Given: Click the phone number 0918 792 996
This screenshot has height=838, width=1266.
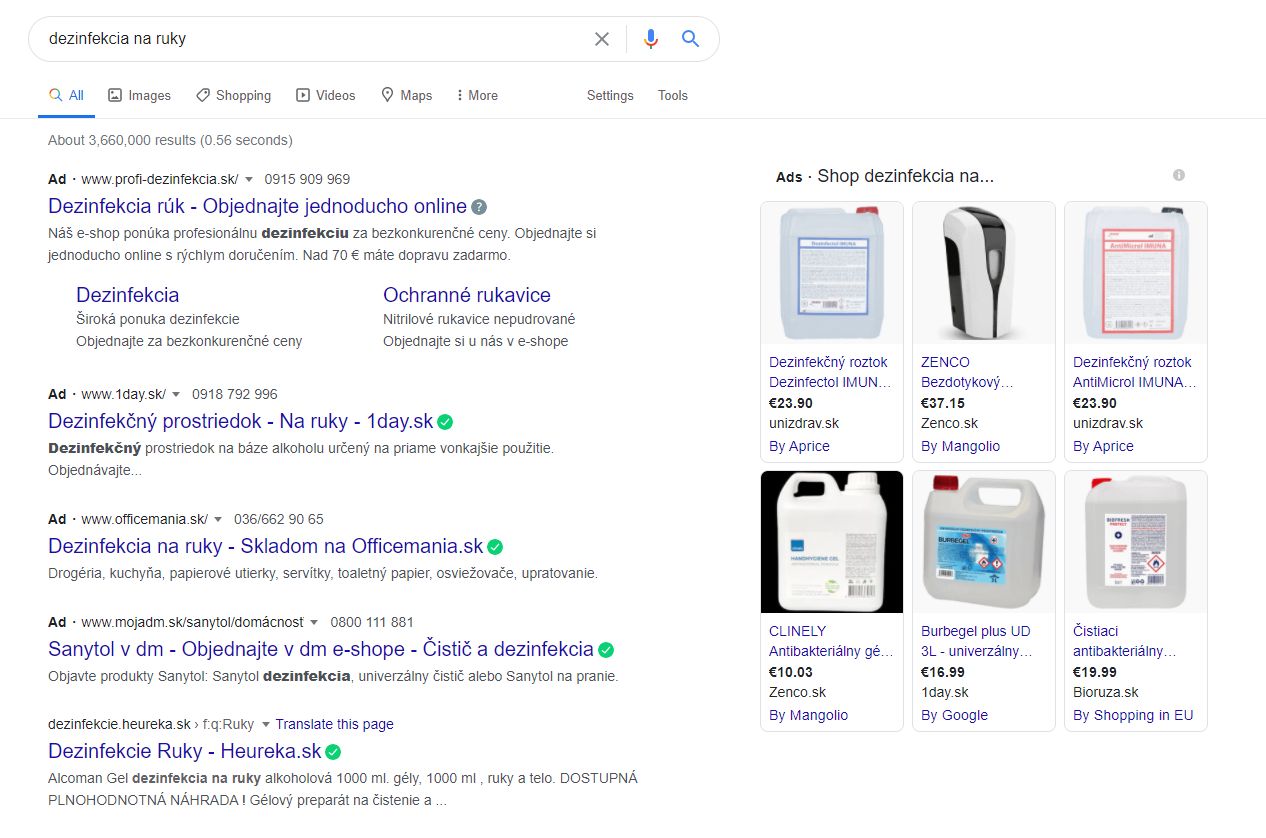Looking at the screenshot, I should pyautogui.click(x=234, y=394).
